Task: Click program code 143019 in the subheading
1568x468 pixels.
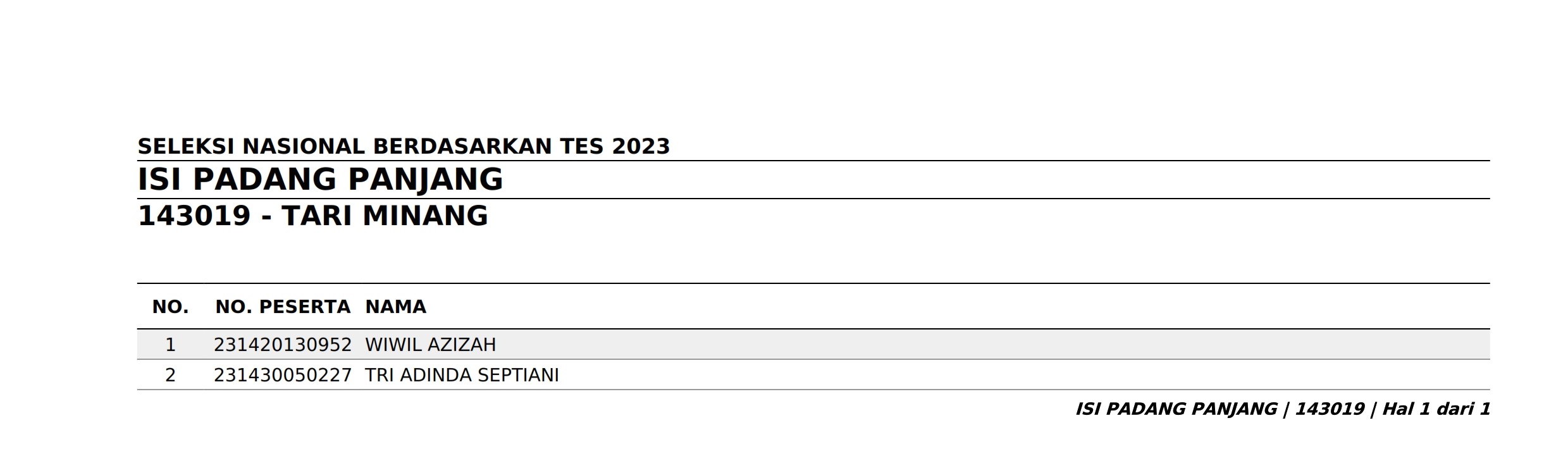Action: pos(195,216)
